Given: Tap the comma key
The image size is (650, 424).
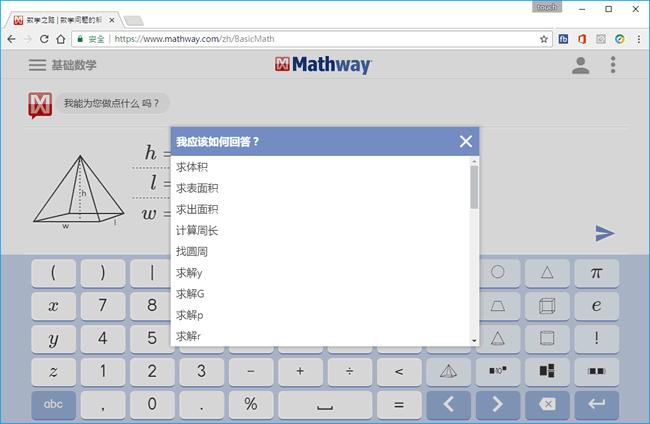Looking at the screenshot, I should click(x=103, y=405).
